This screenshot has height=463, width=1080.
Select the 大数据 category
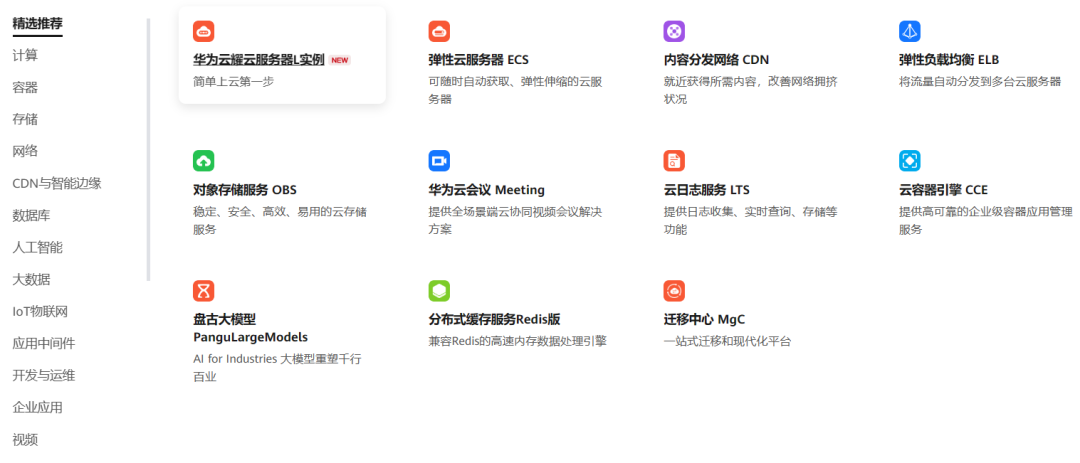pyautogui.click(x=32, y=280)
